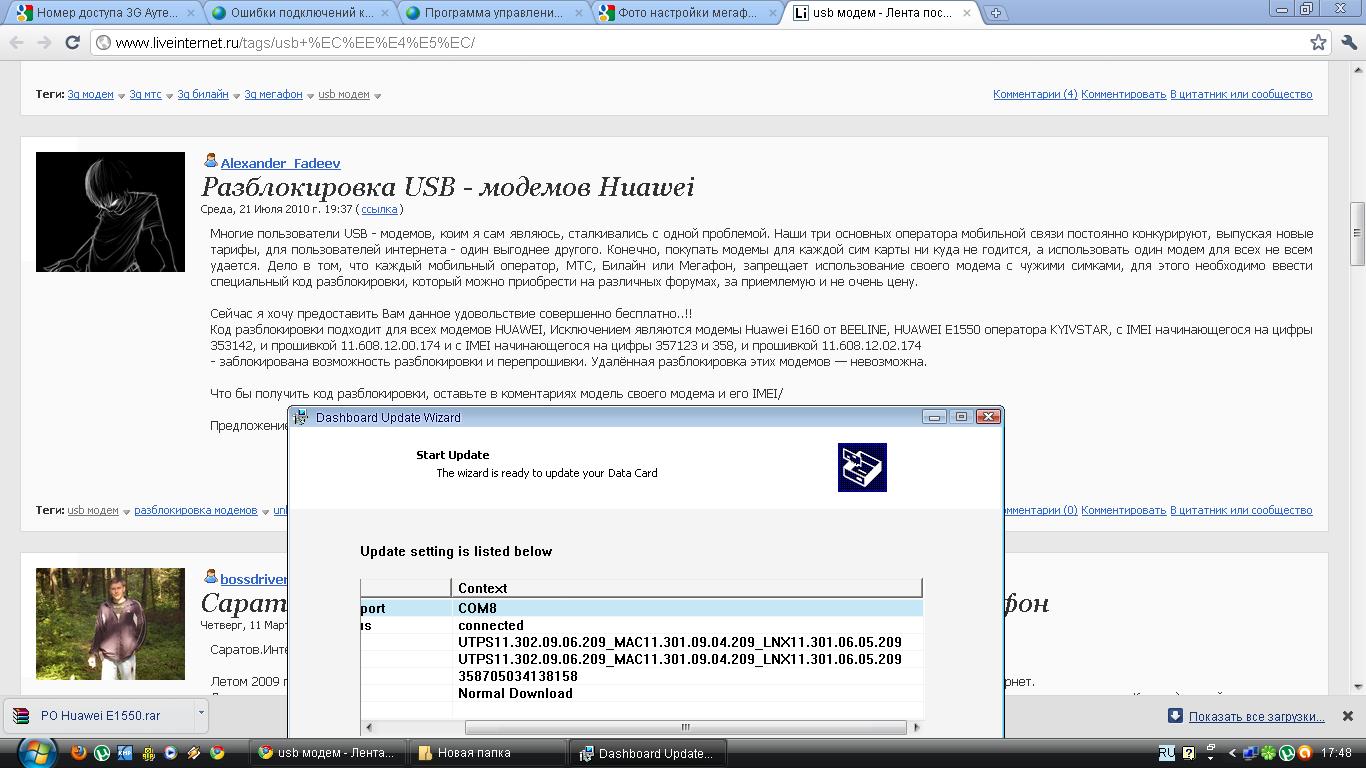Image resolution: width=1366 pixels, height=768 pixels.
Task: Click the RU language indicator
Action: point(1167,753)
